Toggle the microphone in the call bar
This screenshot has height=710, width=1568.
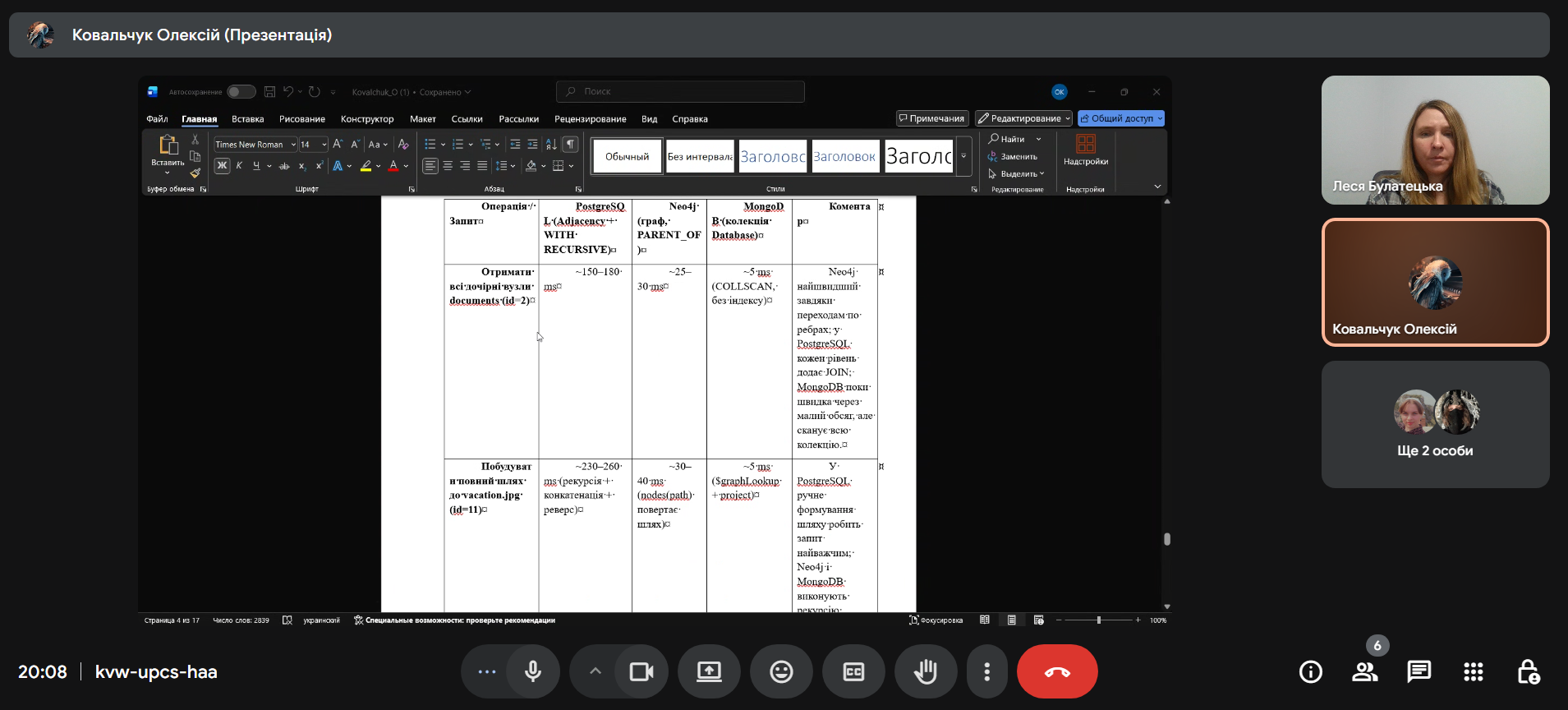click(x=533, y=671)
